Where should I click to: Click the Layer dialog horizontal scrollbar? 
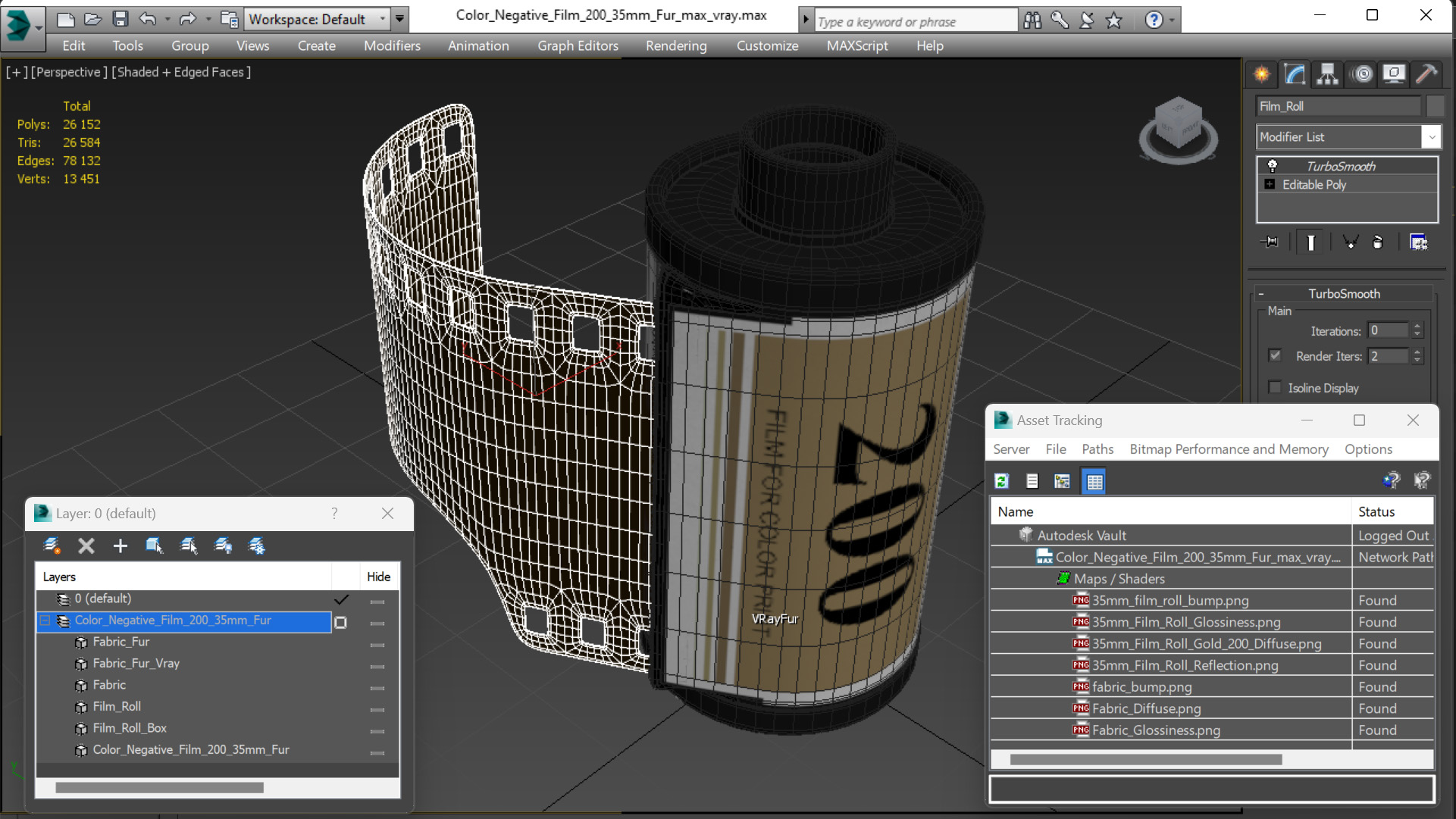[159, 788]
